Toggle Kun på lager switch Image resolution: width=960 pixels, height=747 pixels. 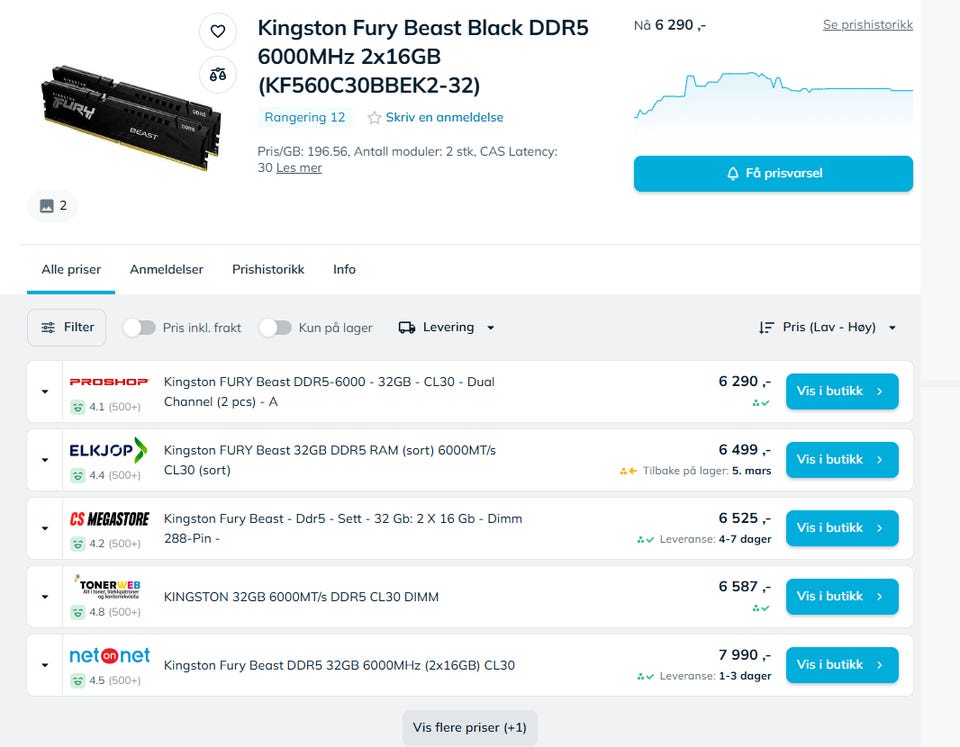pos(275,328)
